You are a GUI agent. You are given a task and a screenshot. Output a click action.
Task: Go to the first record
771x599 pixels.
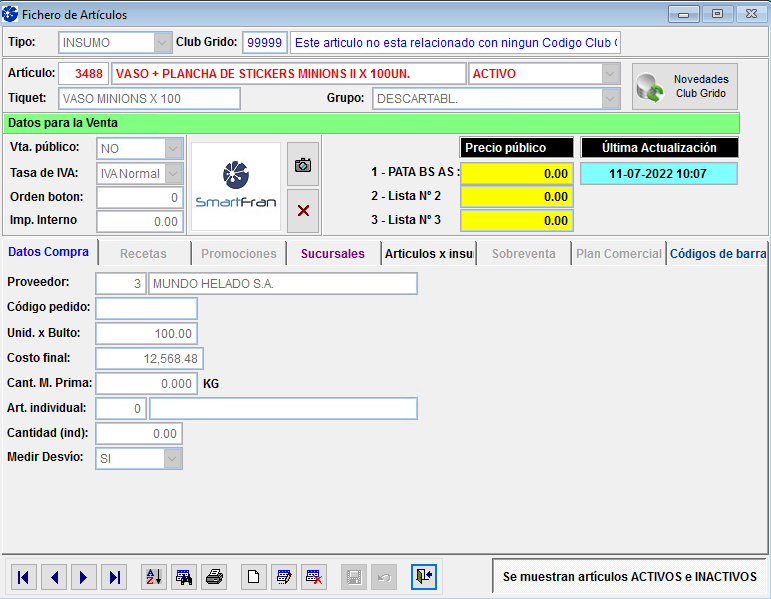pos(24,576)
